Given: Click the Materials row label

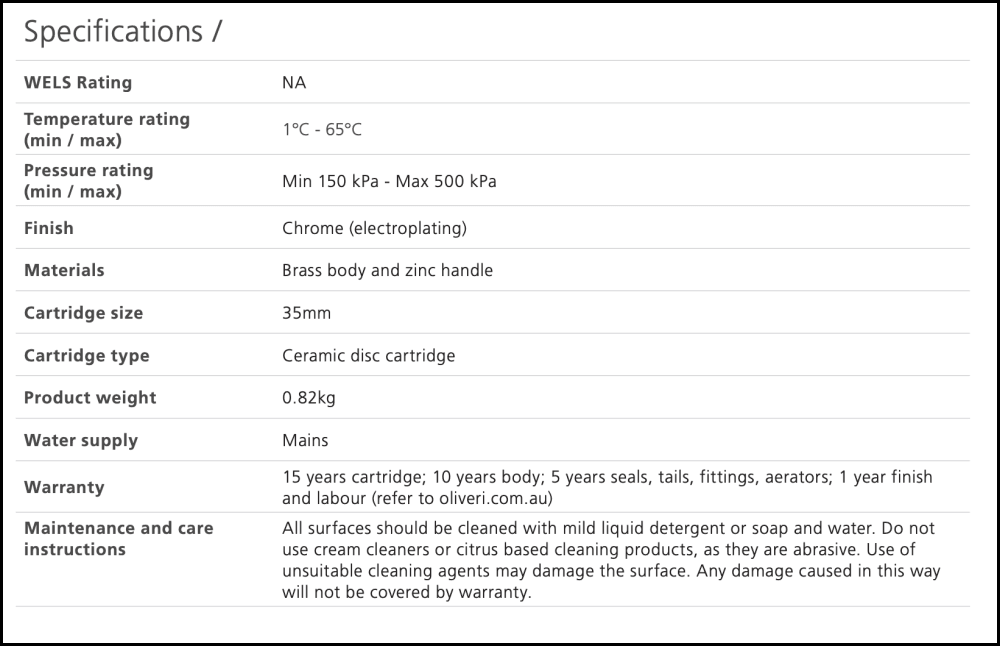Looking at the screenshot, I should coord(64,270).
